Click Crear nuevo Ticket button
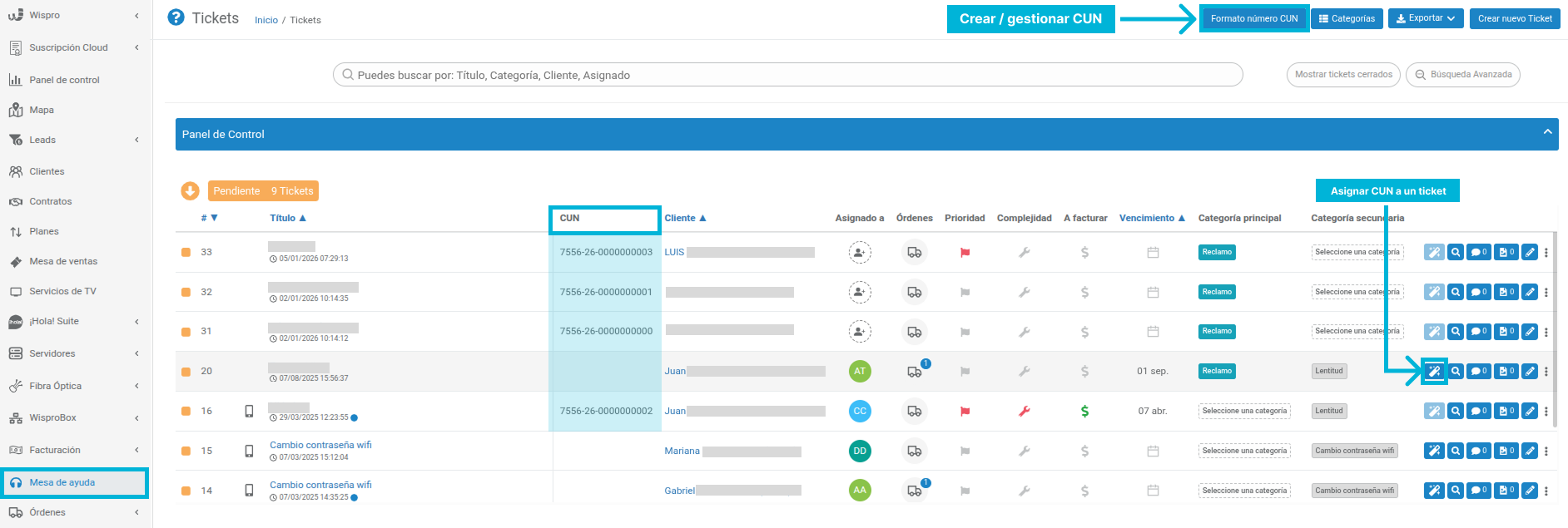1568x528 pixels. [x=1515, y=18]
